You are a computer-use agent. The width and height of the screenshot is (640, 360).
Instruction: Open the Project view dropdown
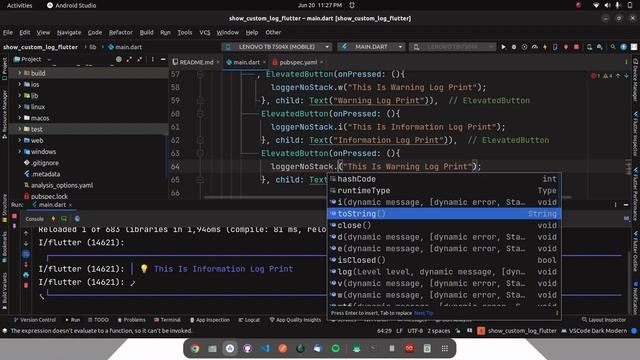33,59
